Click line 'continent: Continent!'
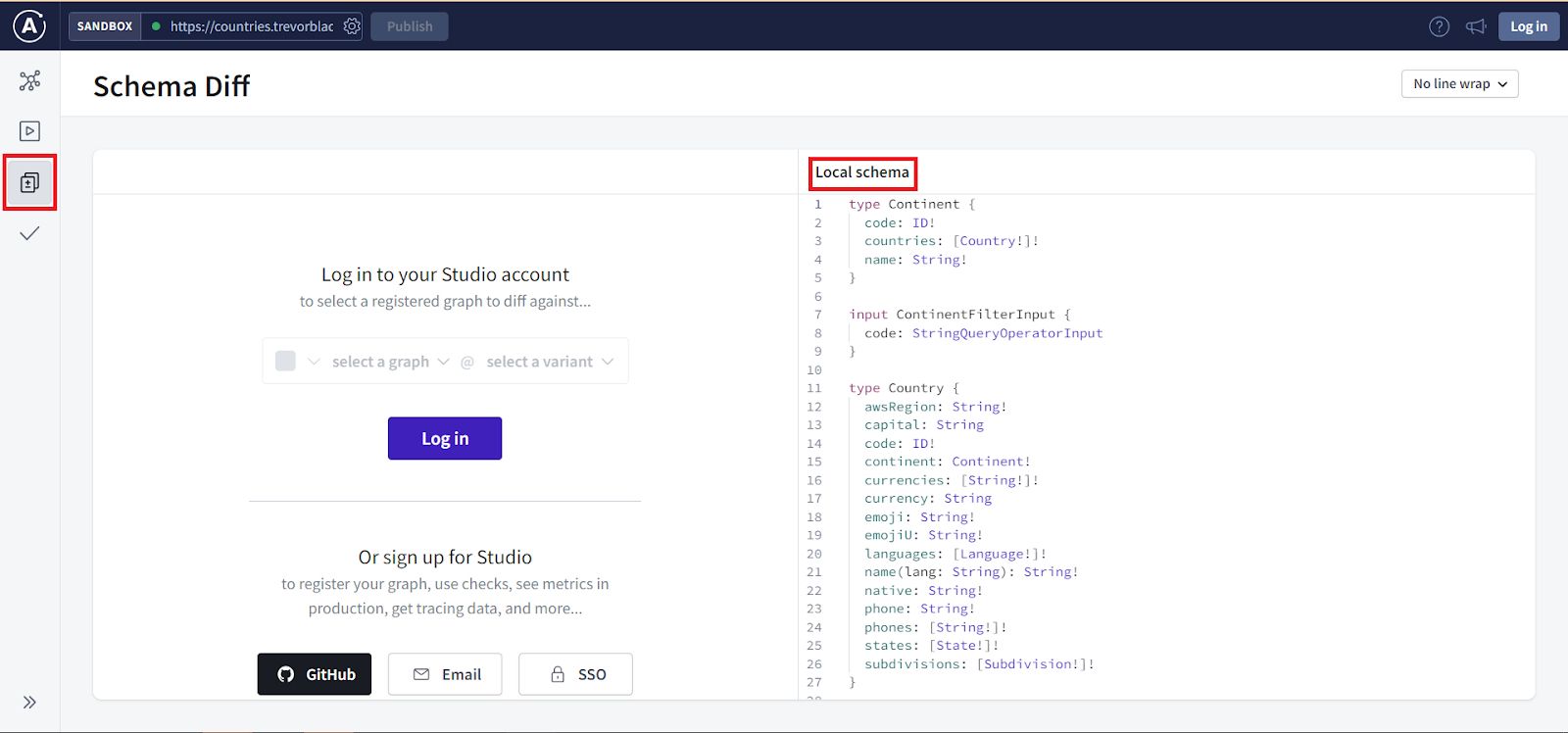This screenshot has height=733, width=1568. [x=947, y=462]
